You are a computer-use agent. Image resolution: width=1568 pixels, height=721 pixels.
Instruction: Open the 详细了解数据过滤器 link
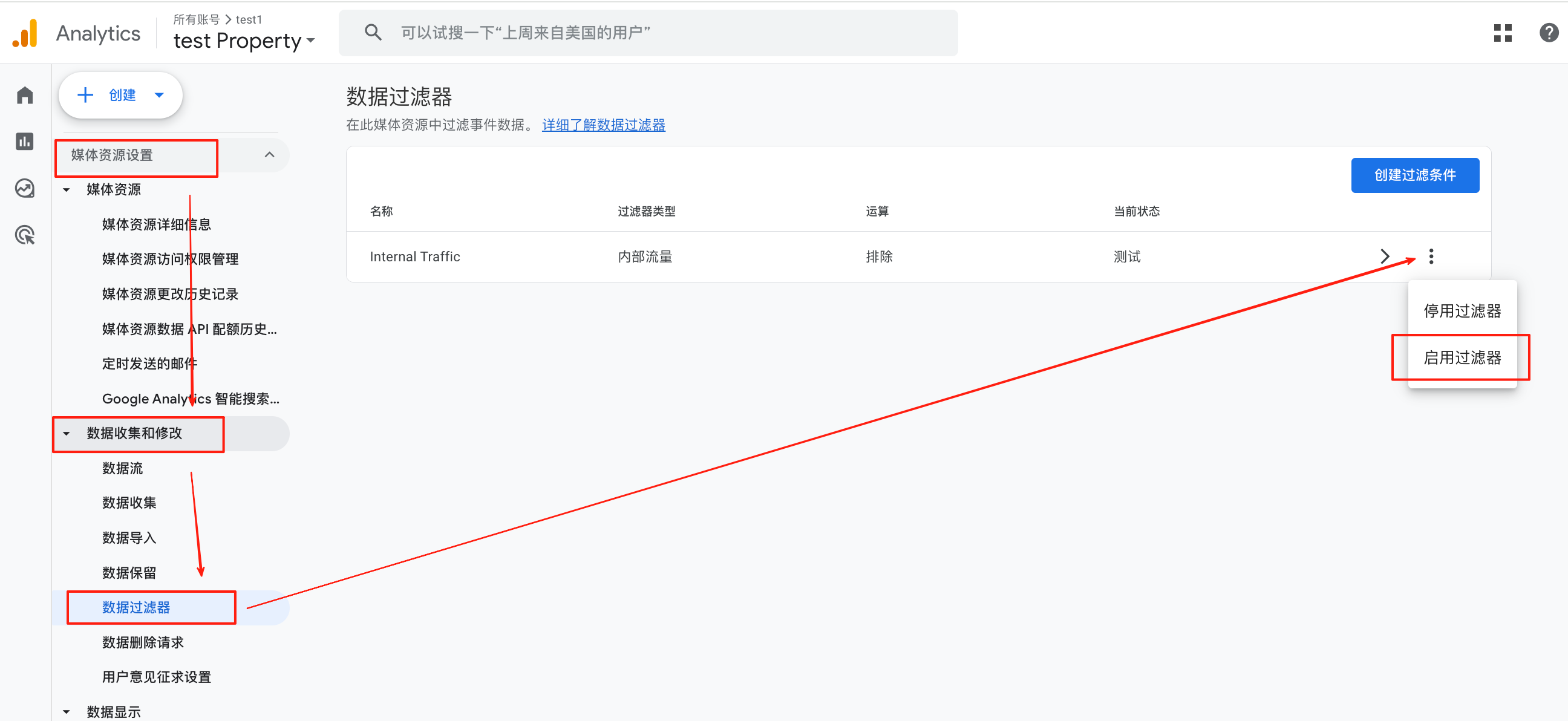pyautogui.click(x=603, y=125)
